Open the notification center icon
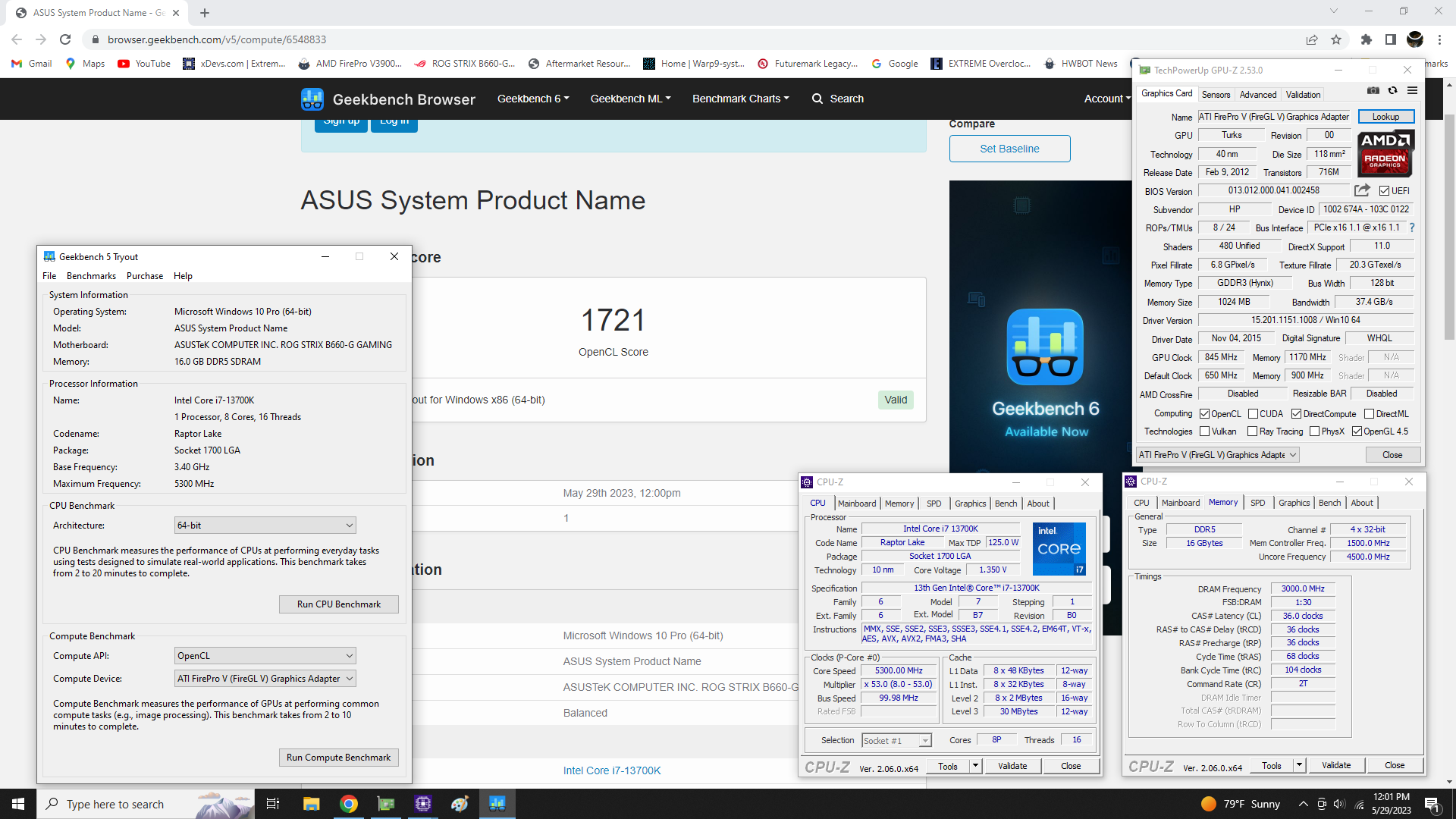The height and width of the screenshot is (819, 1456). coord(1432,804)
